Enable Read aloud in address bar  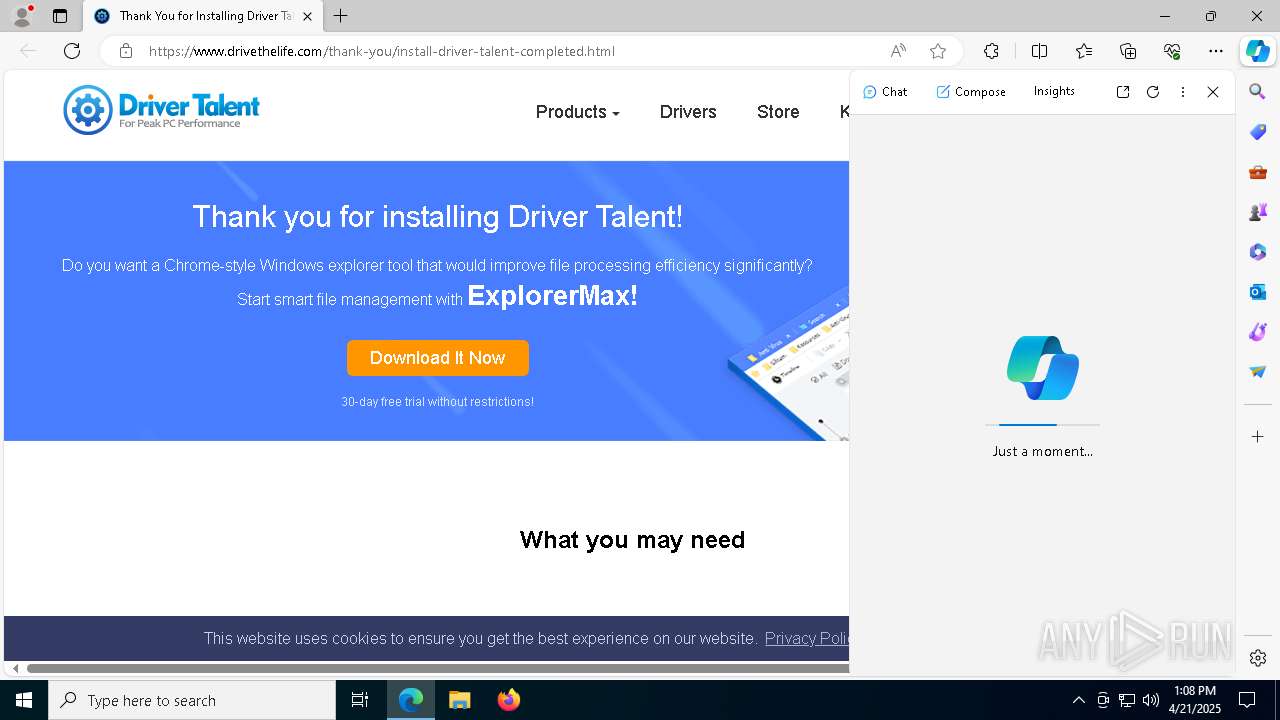pyautogui.click(x=898, y=51)
